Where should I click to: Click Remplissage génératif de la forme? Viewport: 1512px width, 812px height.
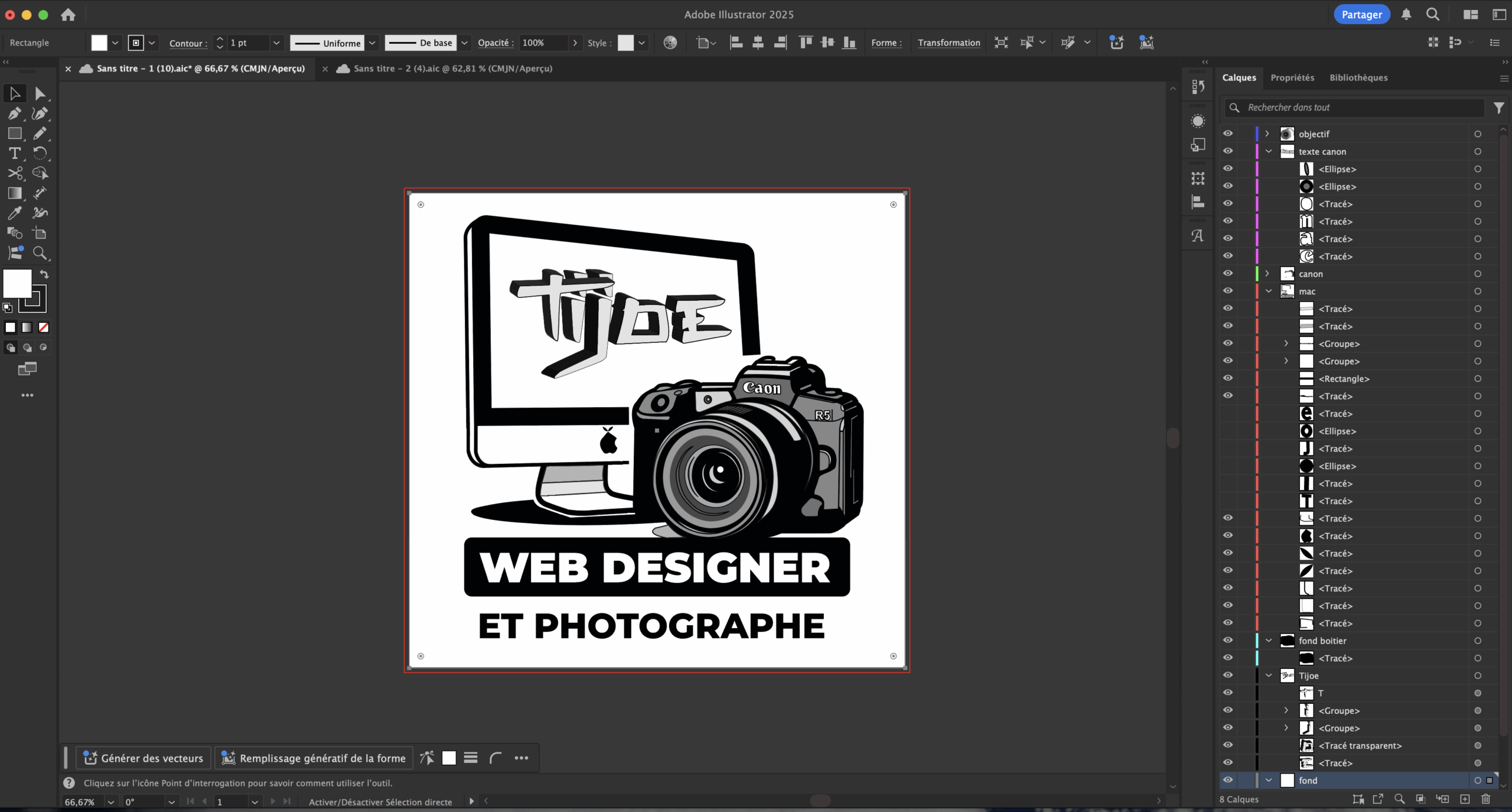pyautogui.click(x=314, y=758)
